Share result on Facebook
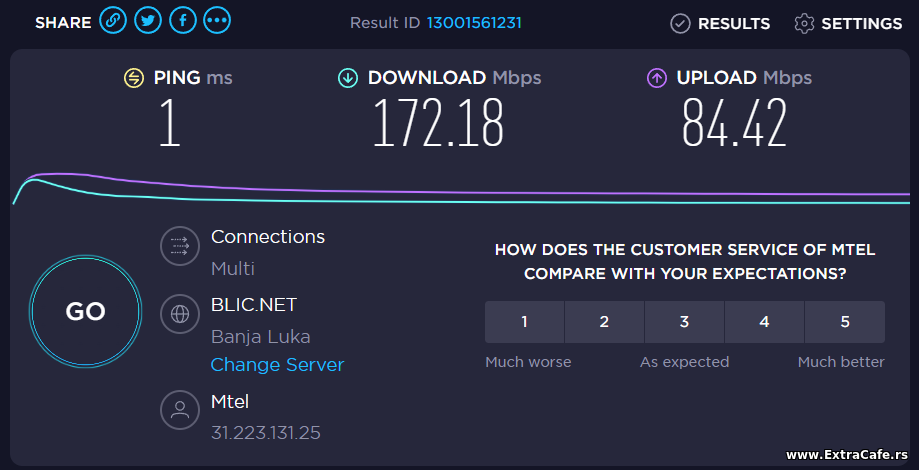Viewport: 919px width, 470px height. (183, 22)
